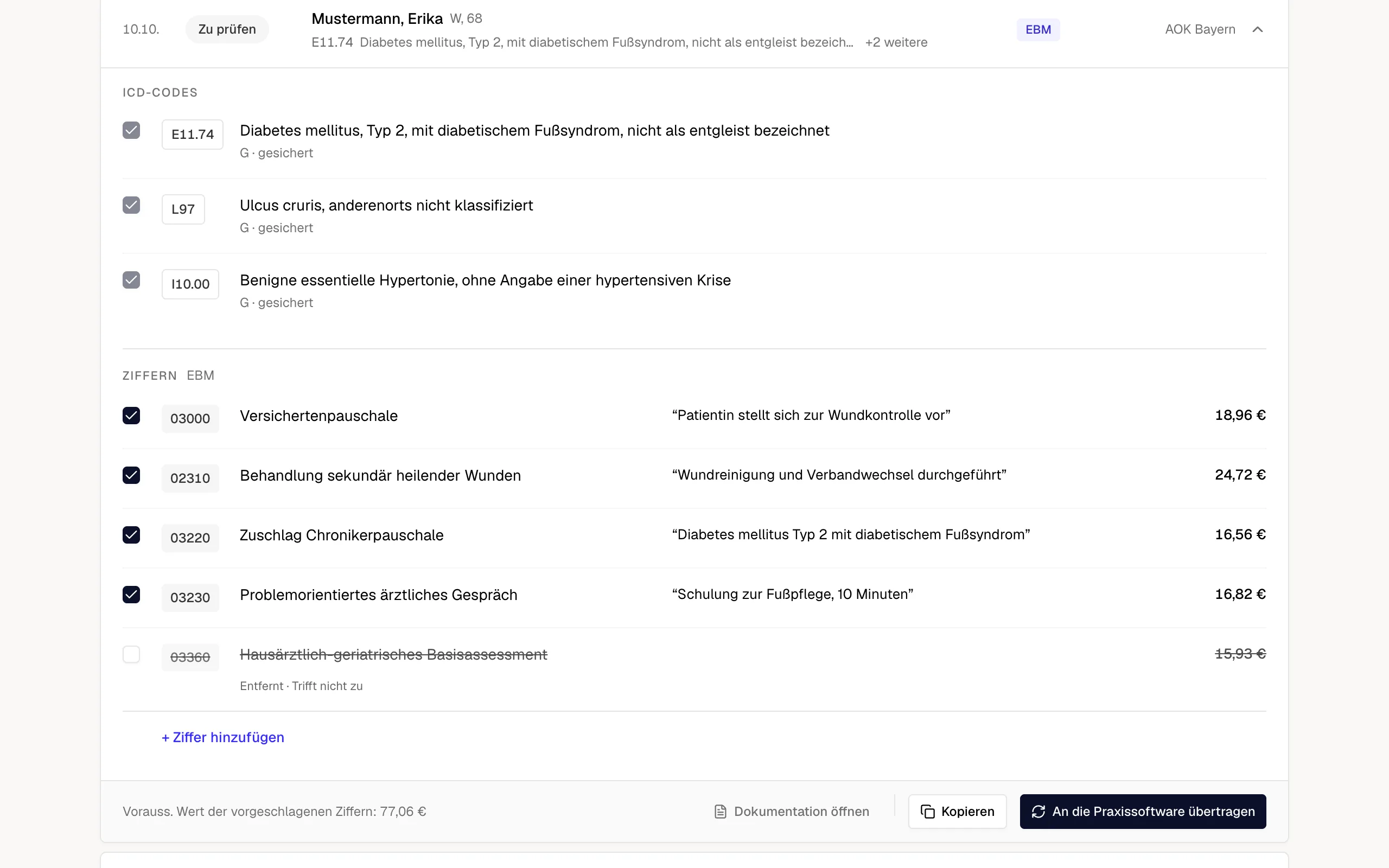
Task: Click '+ Ziffer hinzufügen' link
Action: coord(222,737)
